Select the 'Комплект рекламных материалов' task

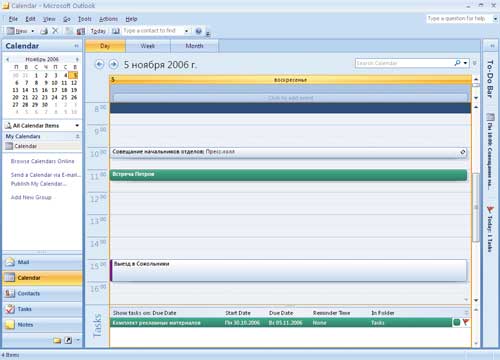pyautogui.click(x=281, y=323)
